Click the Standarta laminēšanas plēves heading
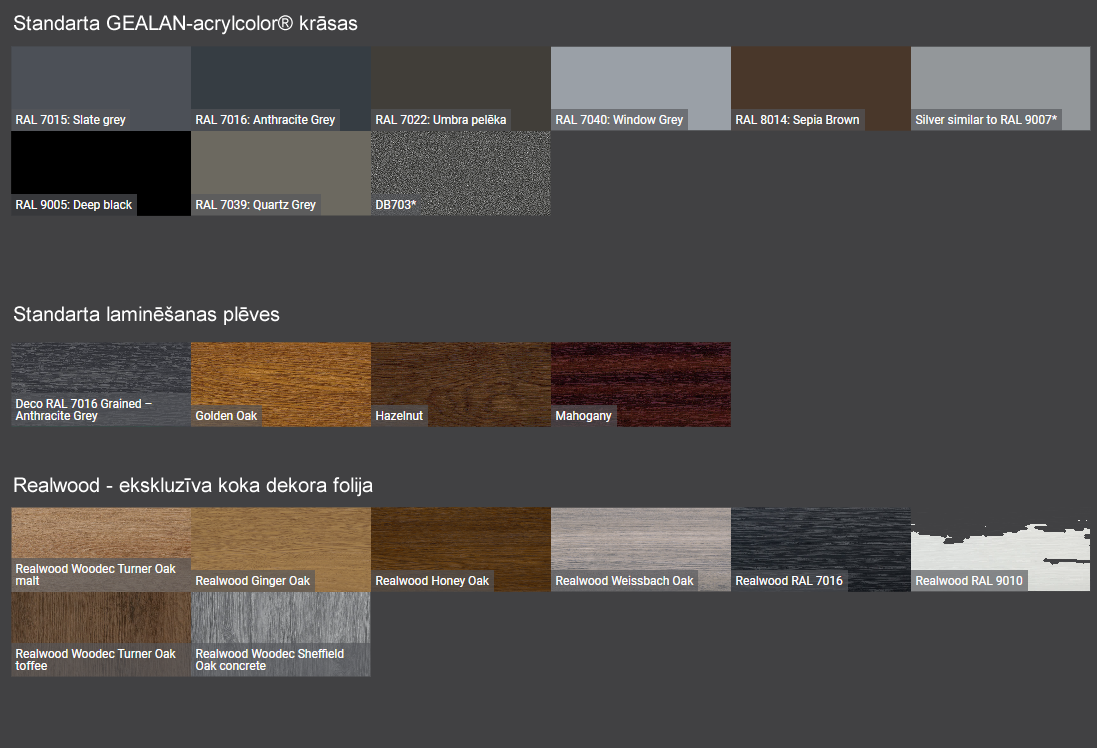The image size is (1097, 748). click(146, 314)
